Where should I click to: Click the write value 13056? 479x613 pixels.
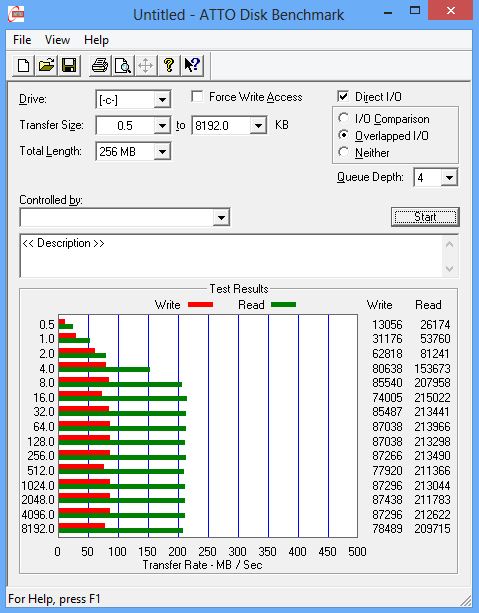[387, 324]
